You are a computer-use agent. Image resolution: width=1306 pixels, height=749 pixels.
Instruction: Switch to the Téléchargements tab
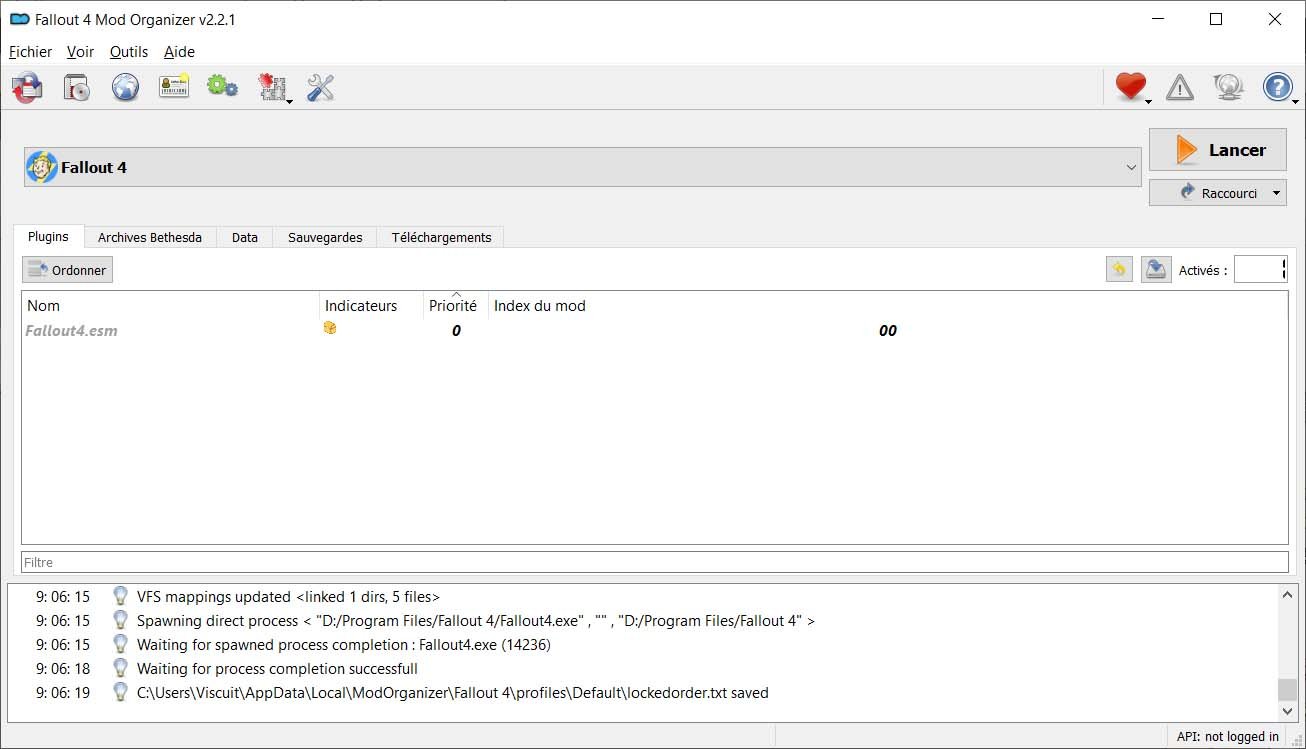coord(441,238)
